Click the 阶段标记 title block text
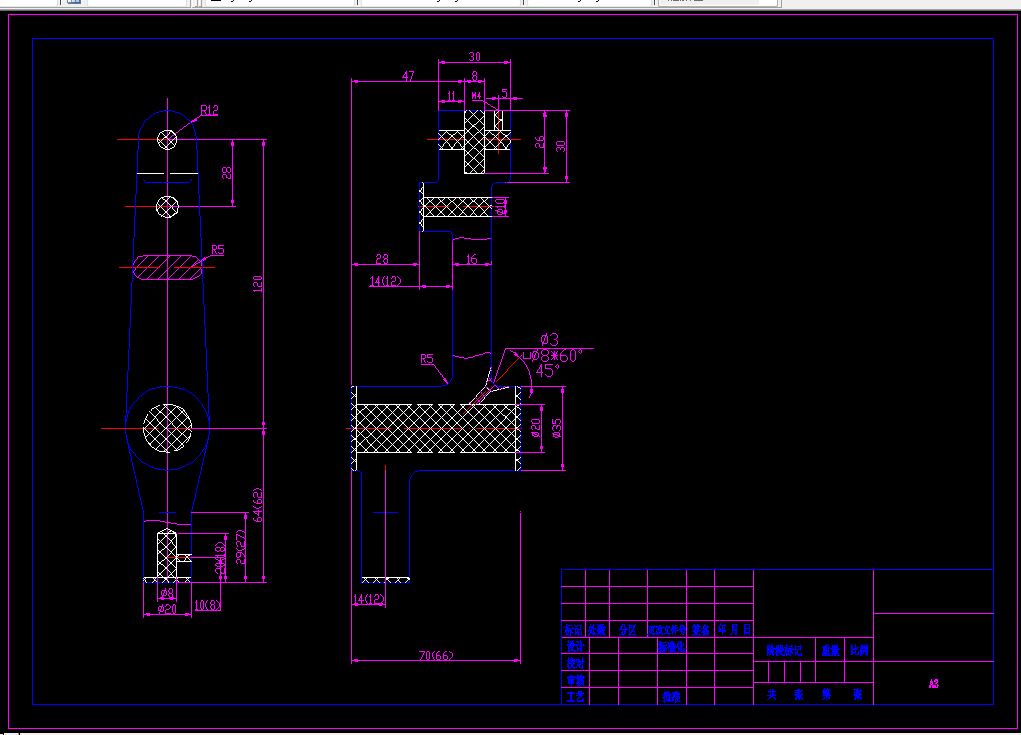The image size is (1021, 735). click(x=784, y=650)
